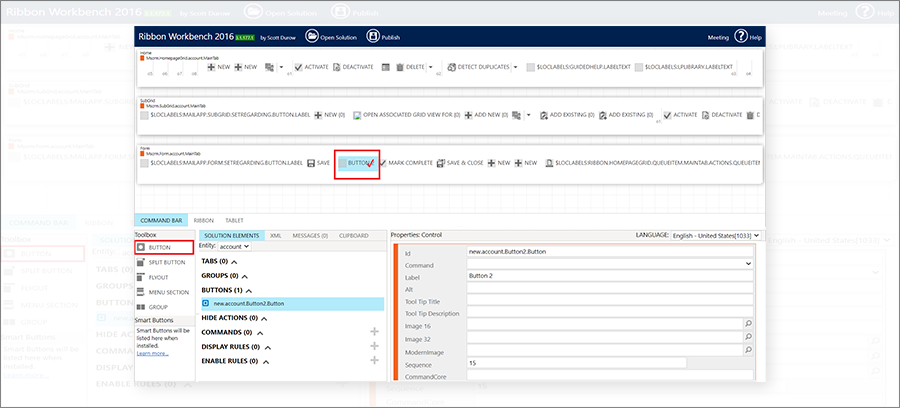
Task: Select DETECT DUPLICATES in the Home row
Action: 478,67
